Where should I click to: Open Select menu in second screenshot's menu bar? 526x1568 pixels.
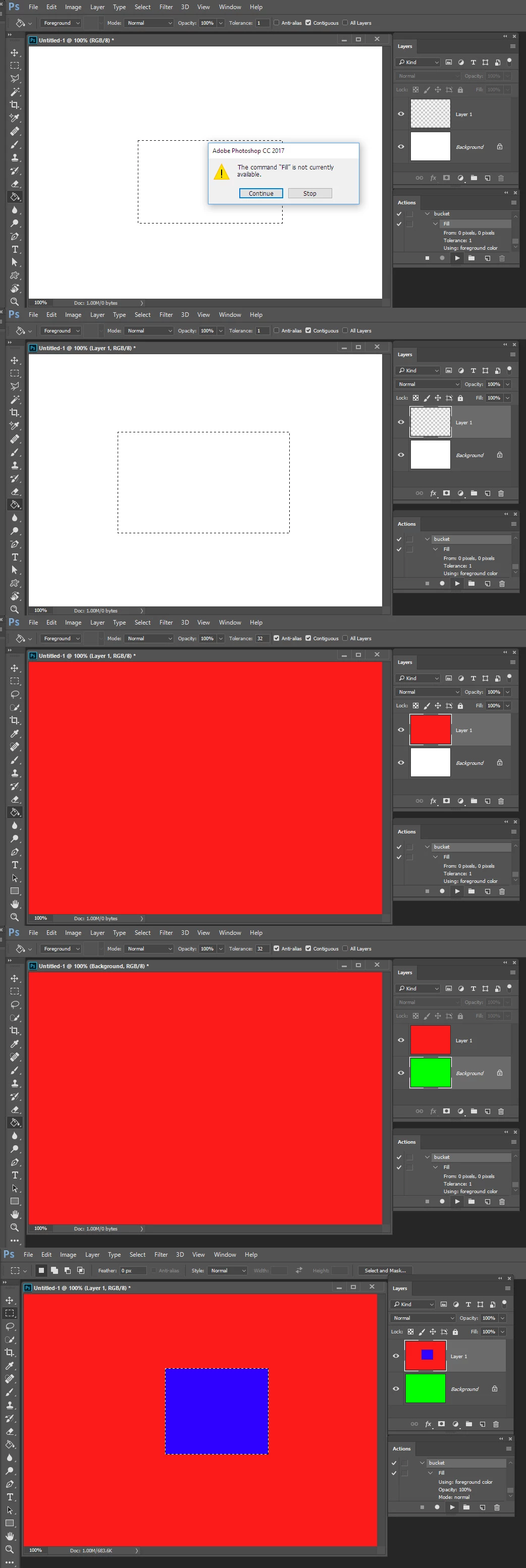point(142,315)
